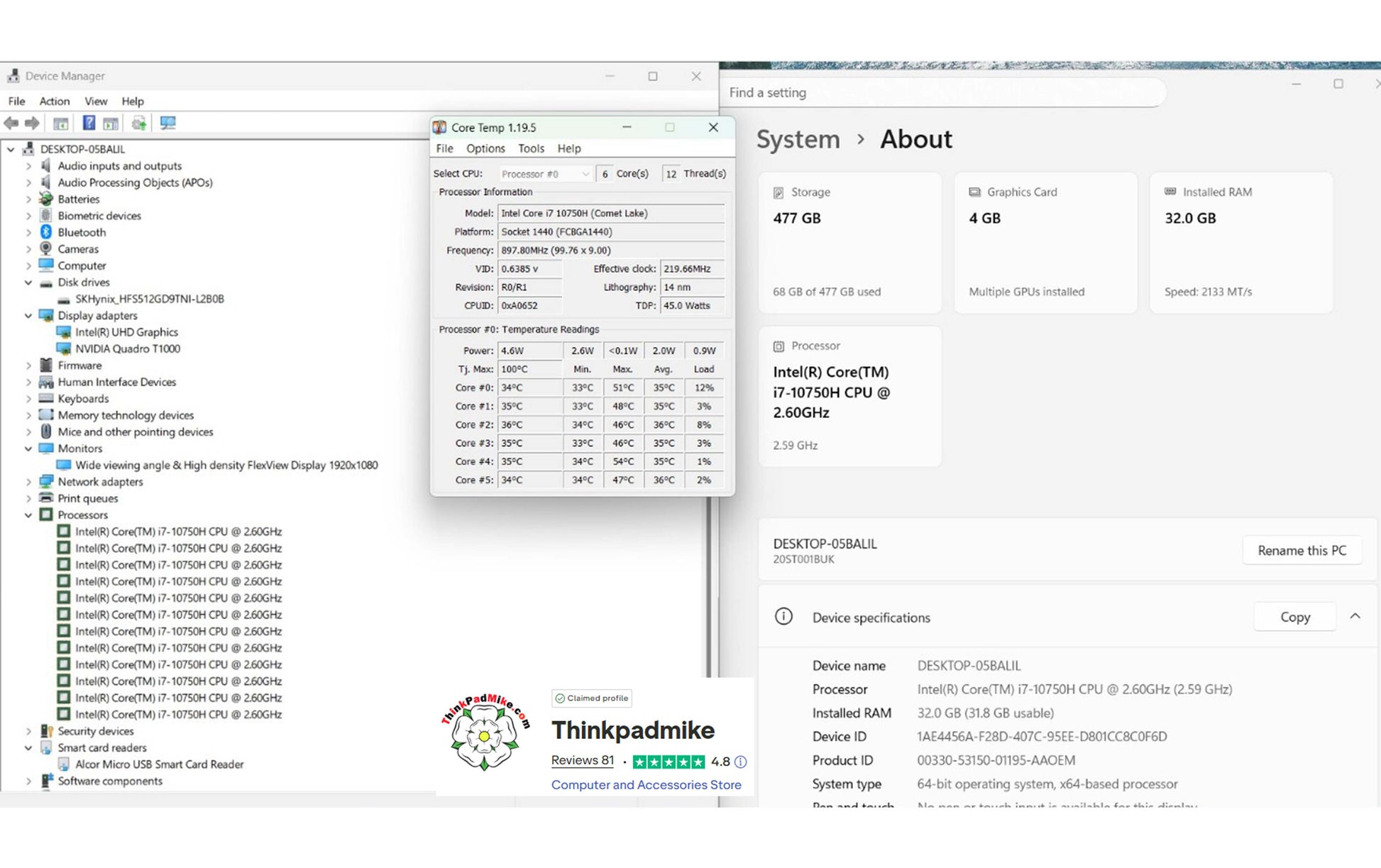The width and height of the screenshot is (1381, 868).
Task: Click the Back arrow in Device Manager toolbar
Action: 11,123
